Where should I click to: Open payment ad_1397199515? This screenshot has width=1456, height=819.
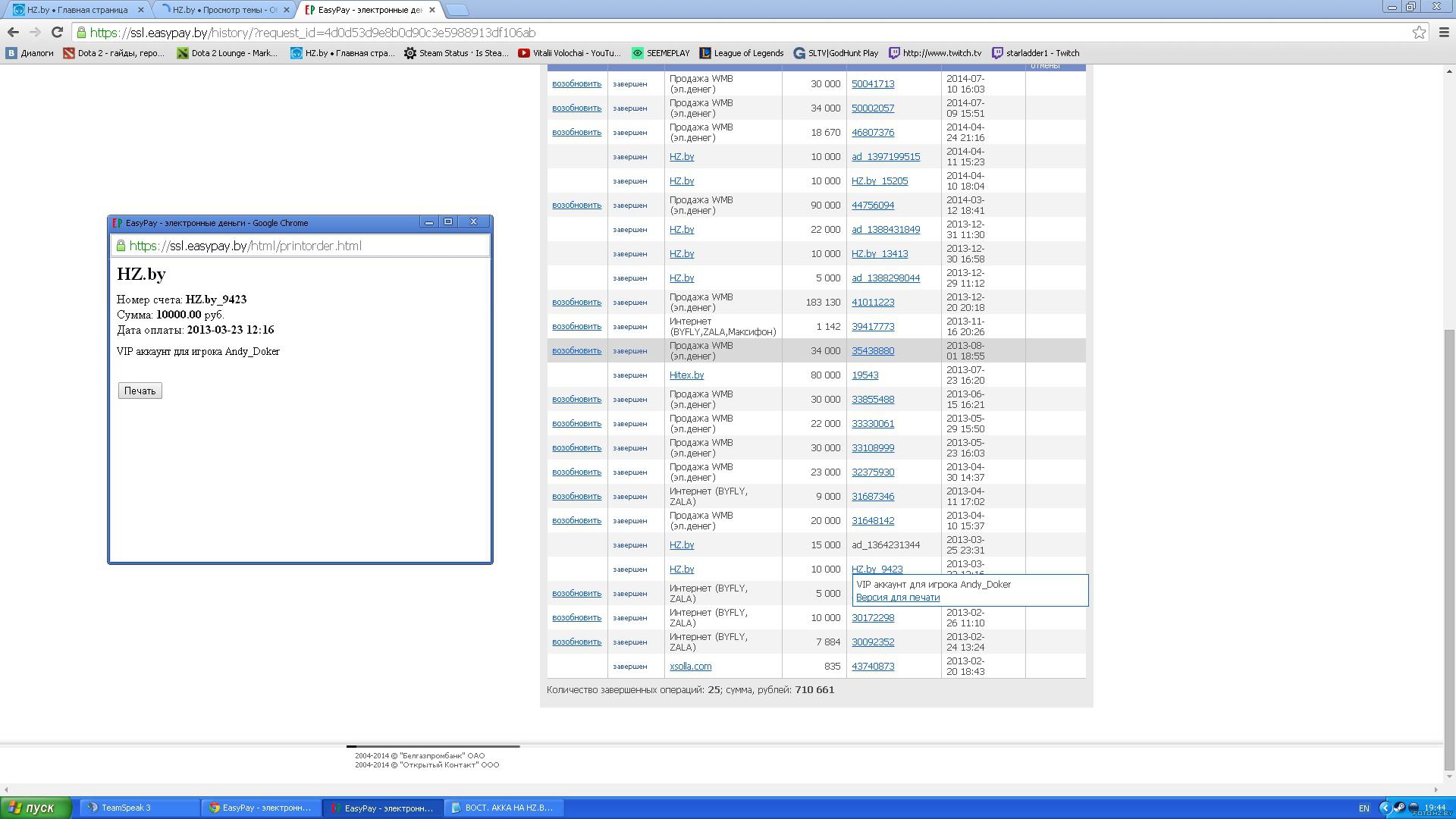(x=886, y=156)
